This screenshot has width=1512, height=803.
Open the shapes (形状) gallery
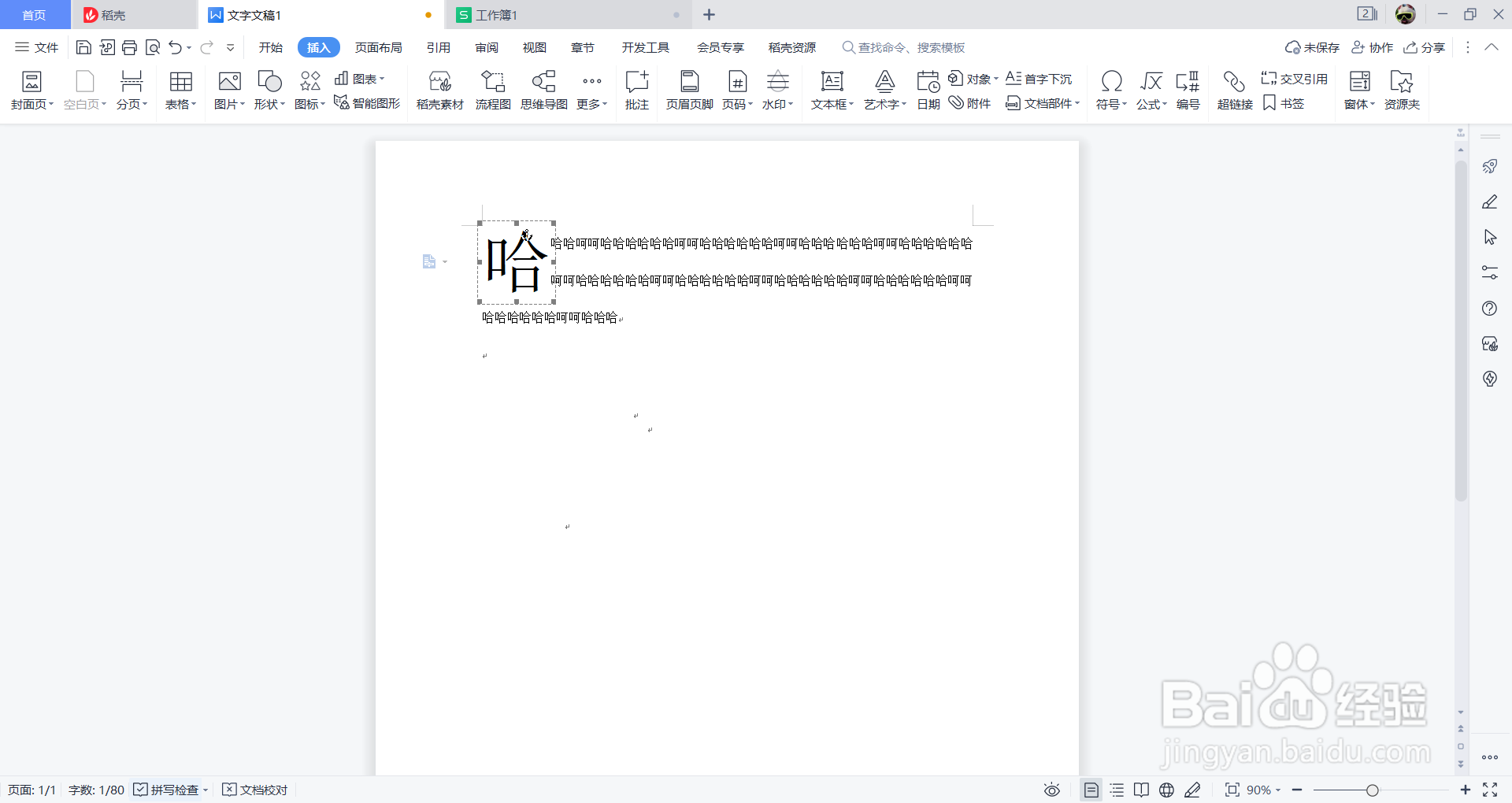click(x=269, y=91)
